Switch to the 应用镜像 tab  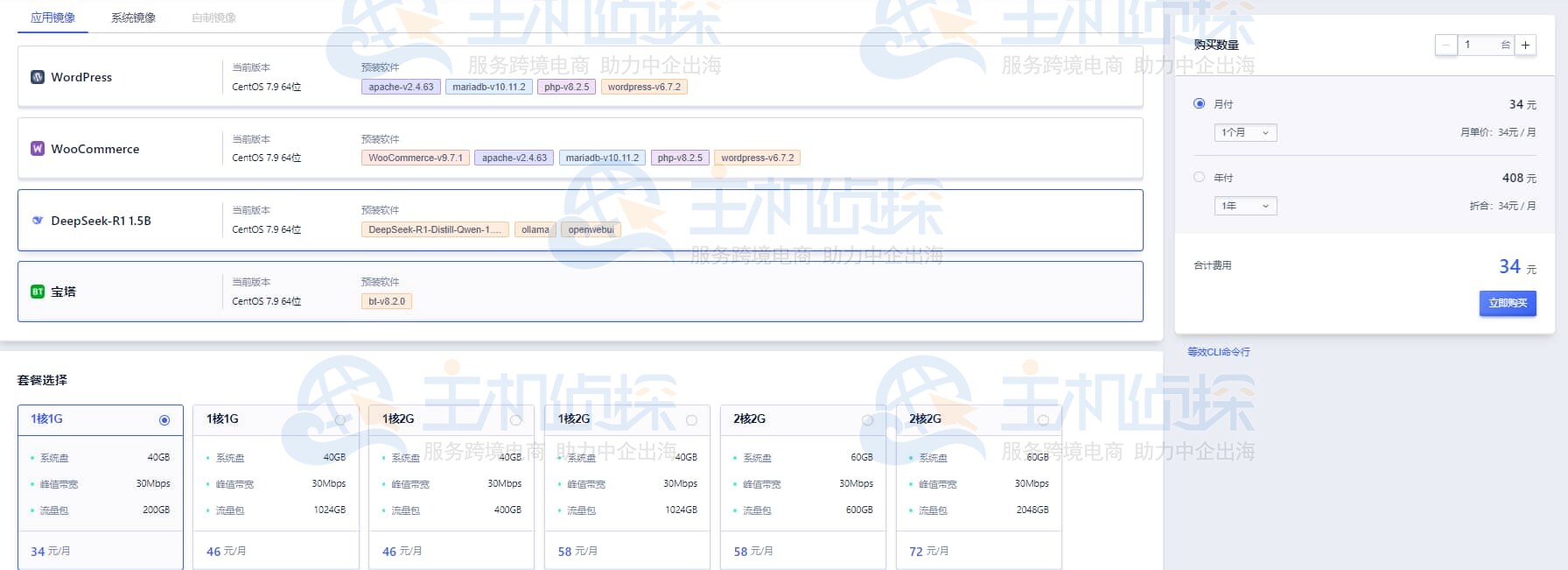click(x=52, y=18)
